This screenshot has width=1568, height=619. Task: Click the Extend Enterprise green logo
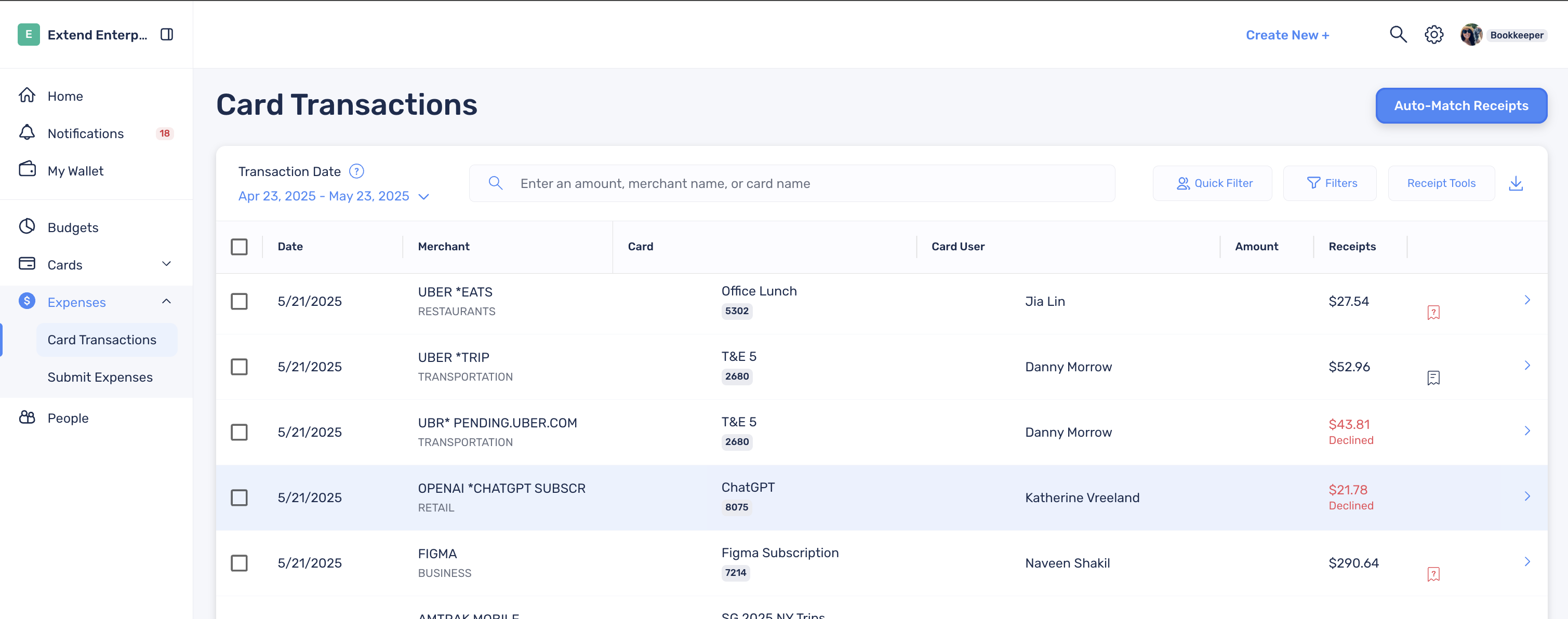29,35
